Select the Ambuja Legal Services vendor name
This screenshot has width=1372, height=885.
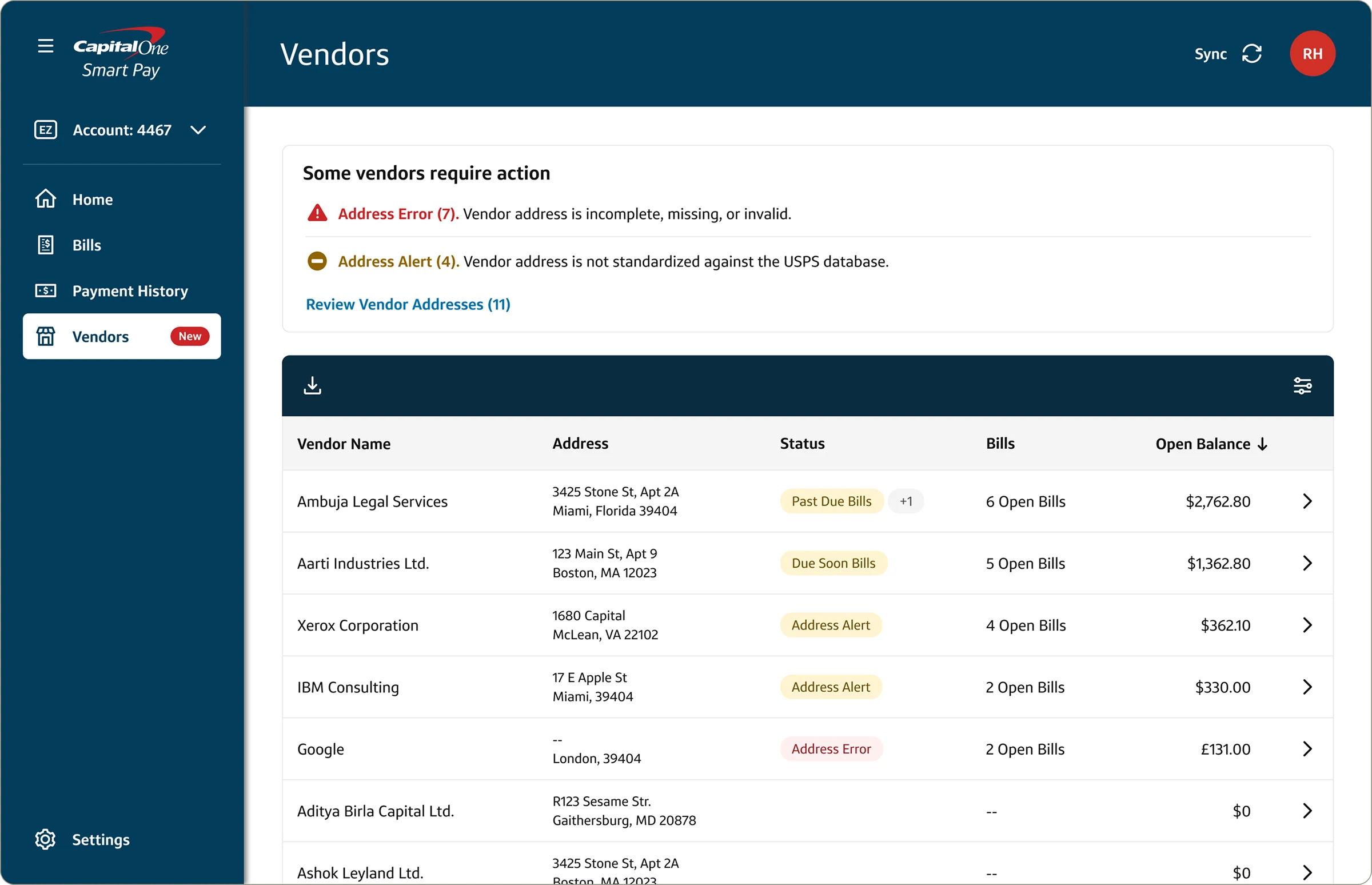372,502
